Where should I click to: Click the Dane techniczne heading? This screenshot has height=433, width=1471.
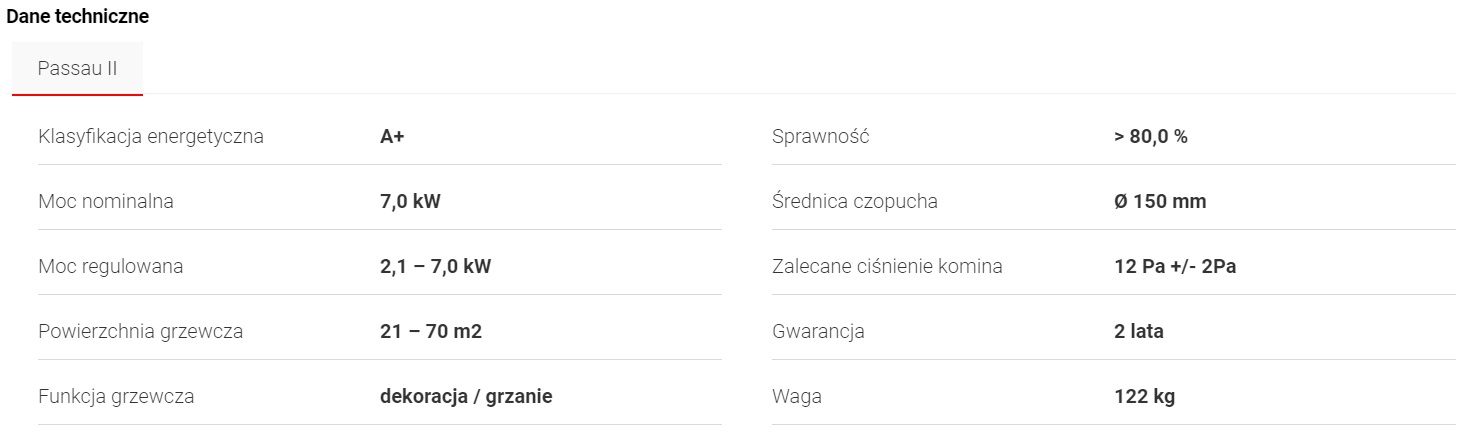pos(78,17)
